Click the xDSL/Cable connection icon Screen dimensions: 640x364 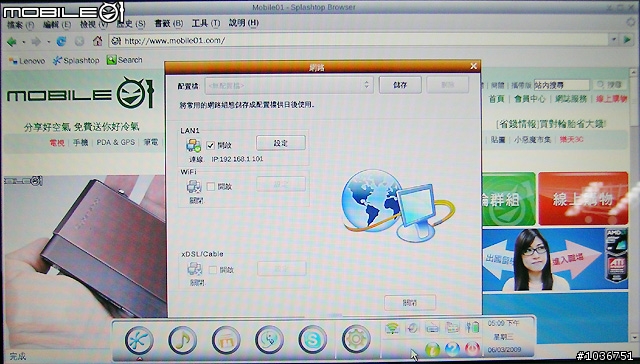[194, 269]
